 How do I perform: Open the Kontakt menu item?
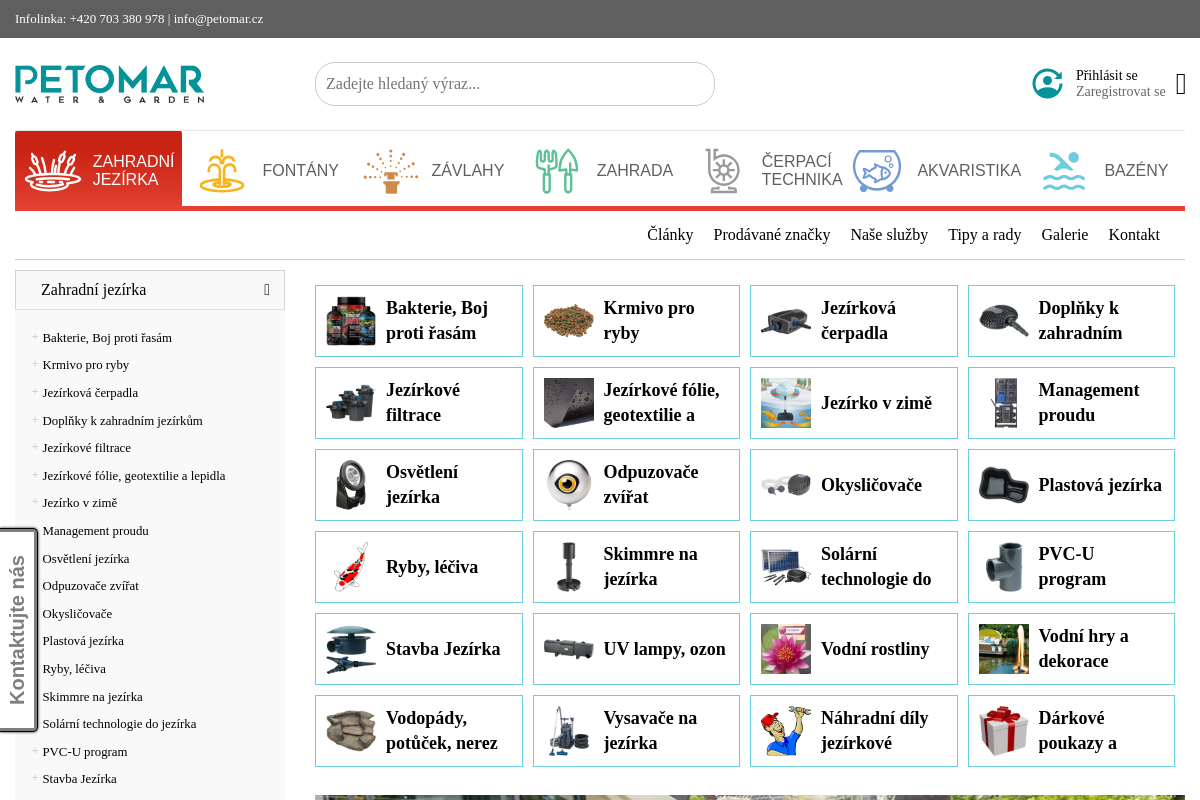(x=1134, y=235)
